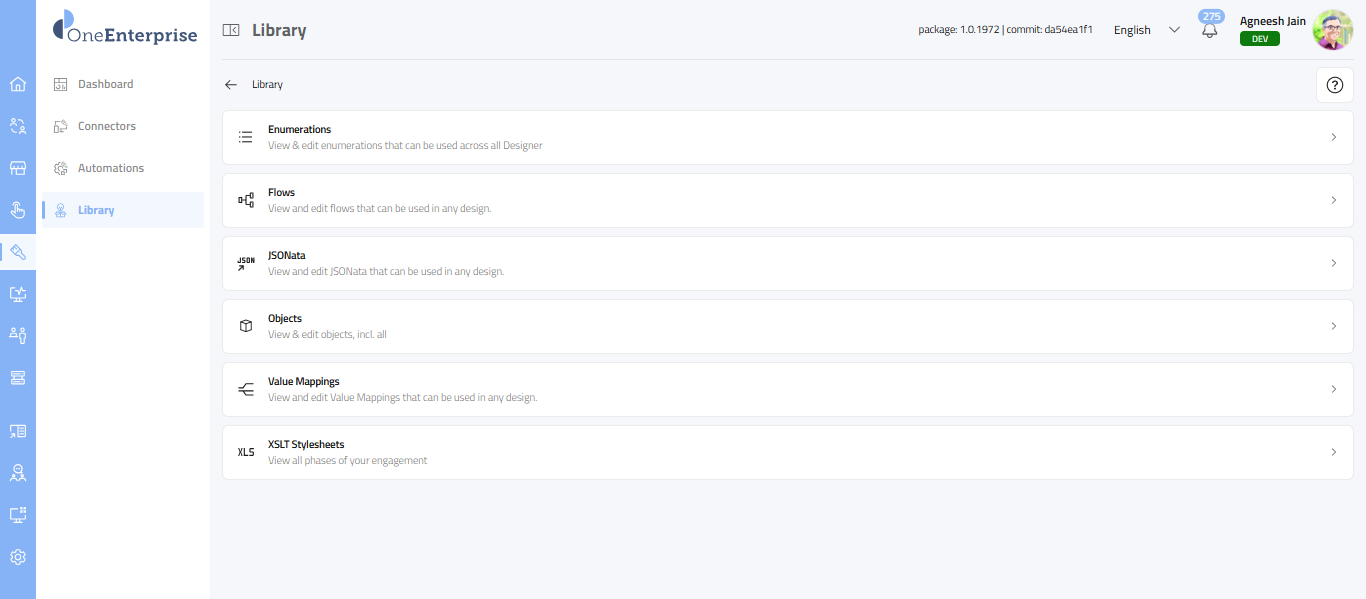This screenshot has height=599, width=1366.
Task: Open the storefront icon in left rail
Action: click(17, 168)
